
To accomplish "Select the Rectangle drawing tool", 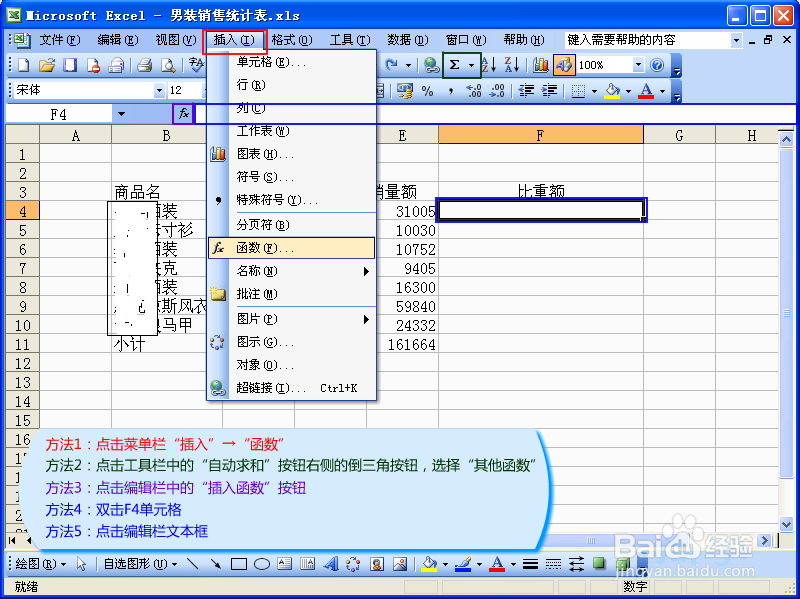I will [239, 564].
